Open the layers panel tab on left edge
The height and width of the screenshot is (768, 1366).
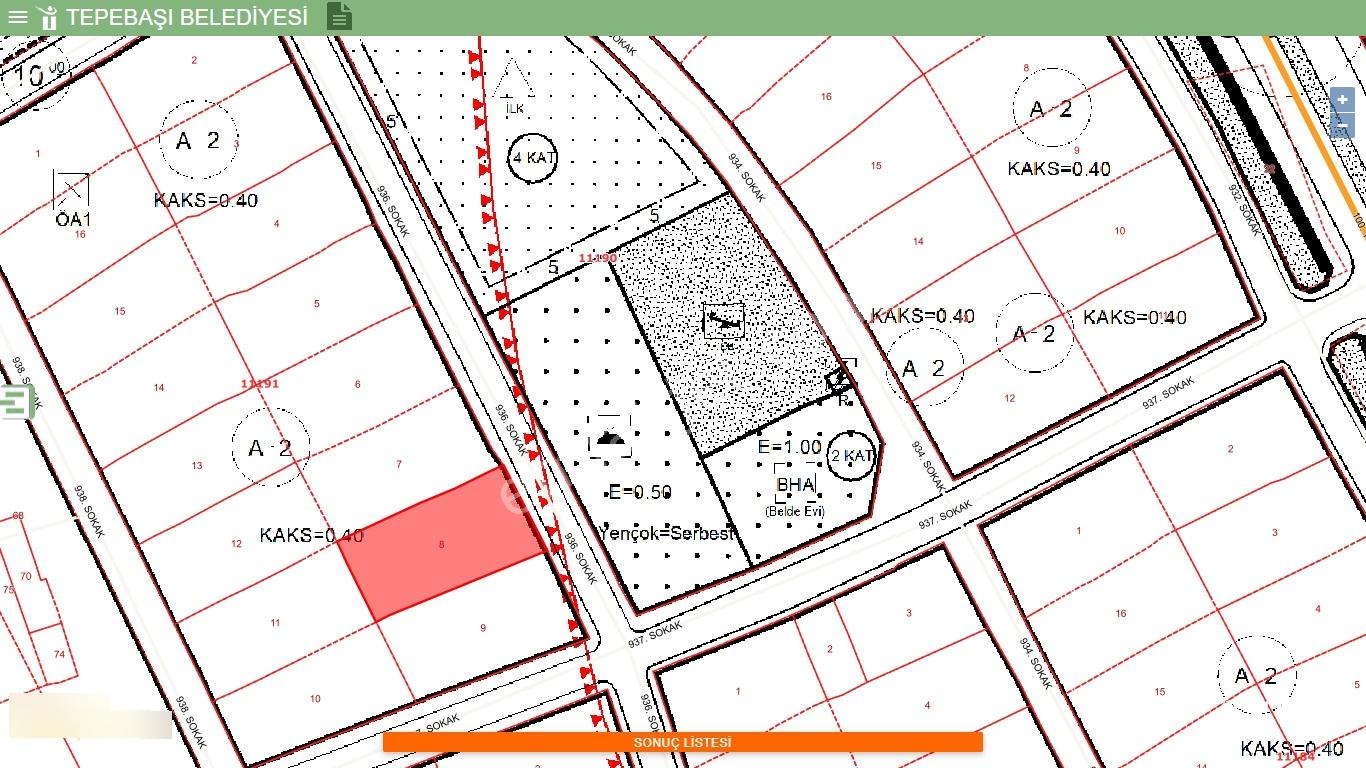pyautogui.click(x=17, y=402)
